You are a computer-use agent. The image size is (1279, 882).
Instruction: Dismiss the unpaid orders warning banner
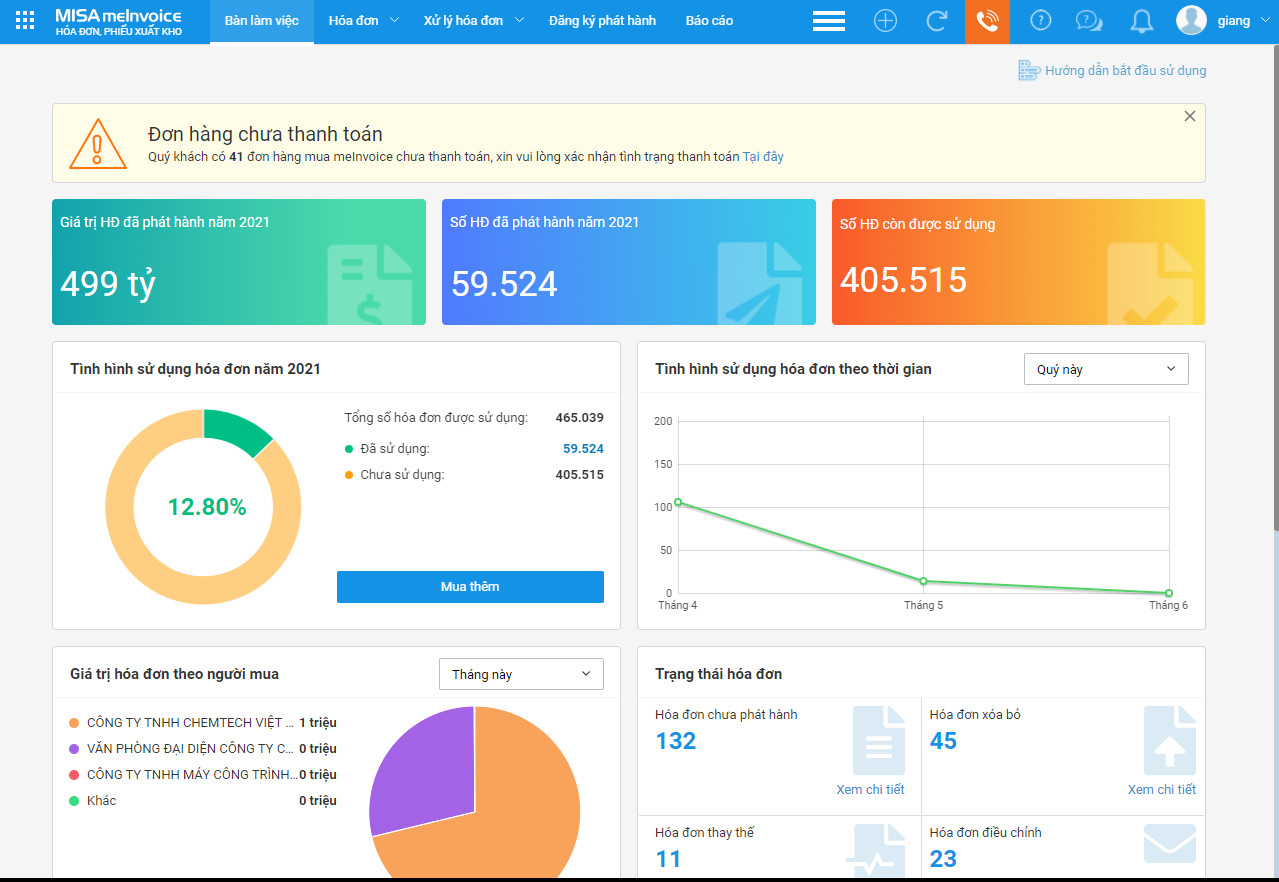1190,116
